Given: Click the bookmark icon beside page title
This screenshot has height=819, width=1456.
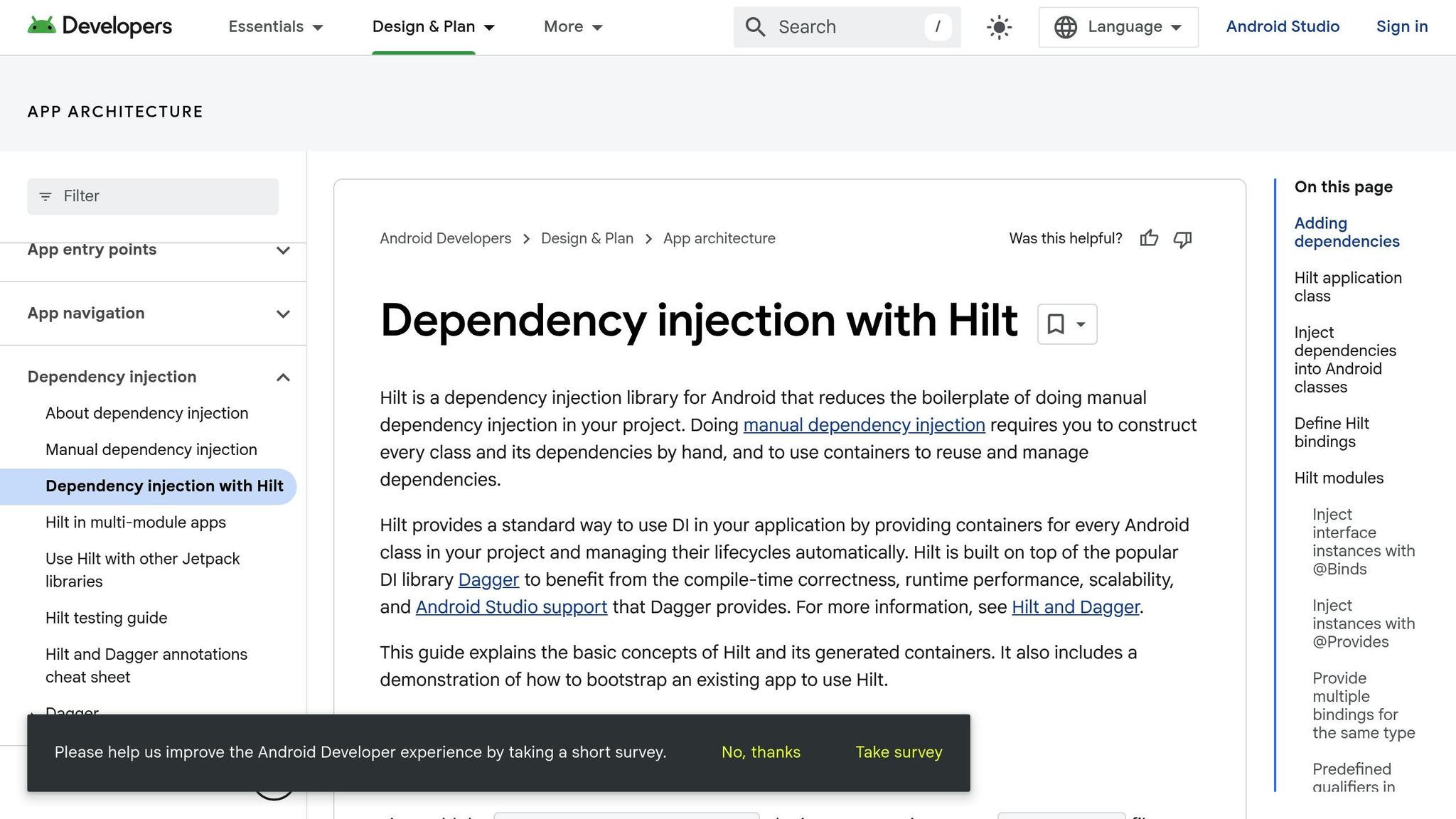Looking at the screenshot, I should point(1056,324).
